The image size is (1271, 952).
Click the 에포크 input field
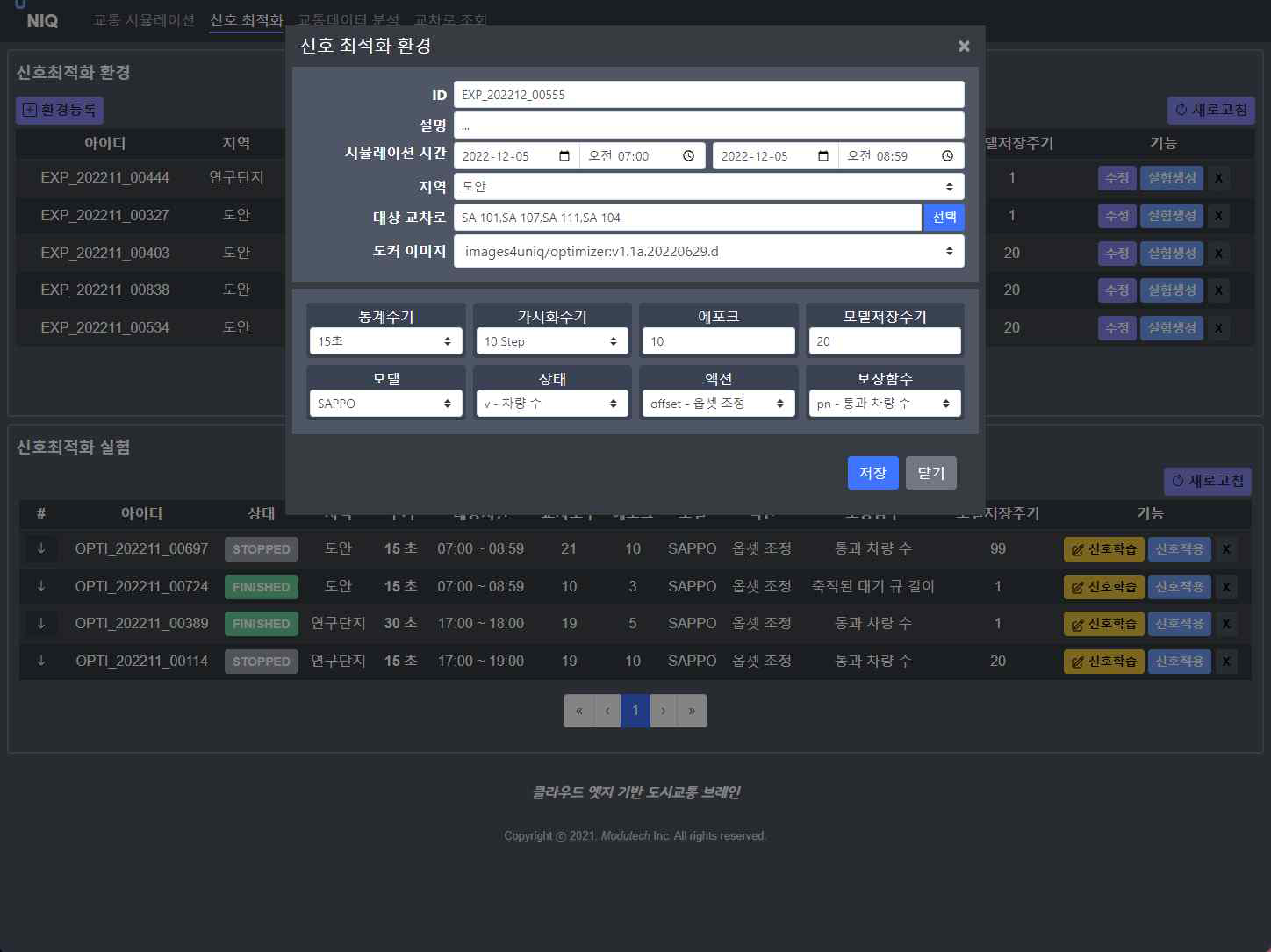pos(718,341)
